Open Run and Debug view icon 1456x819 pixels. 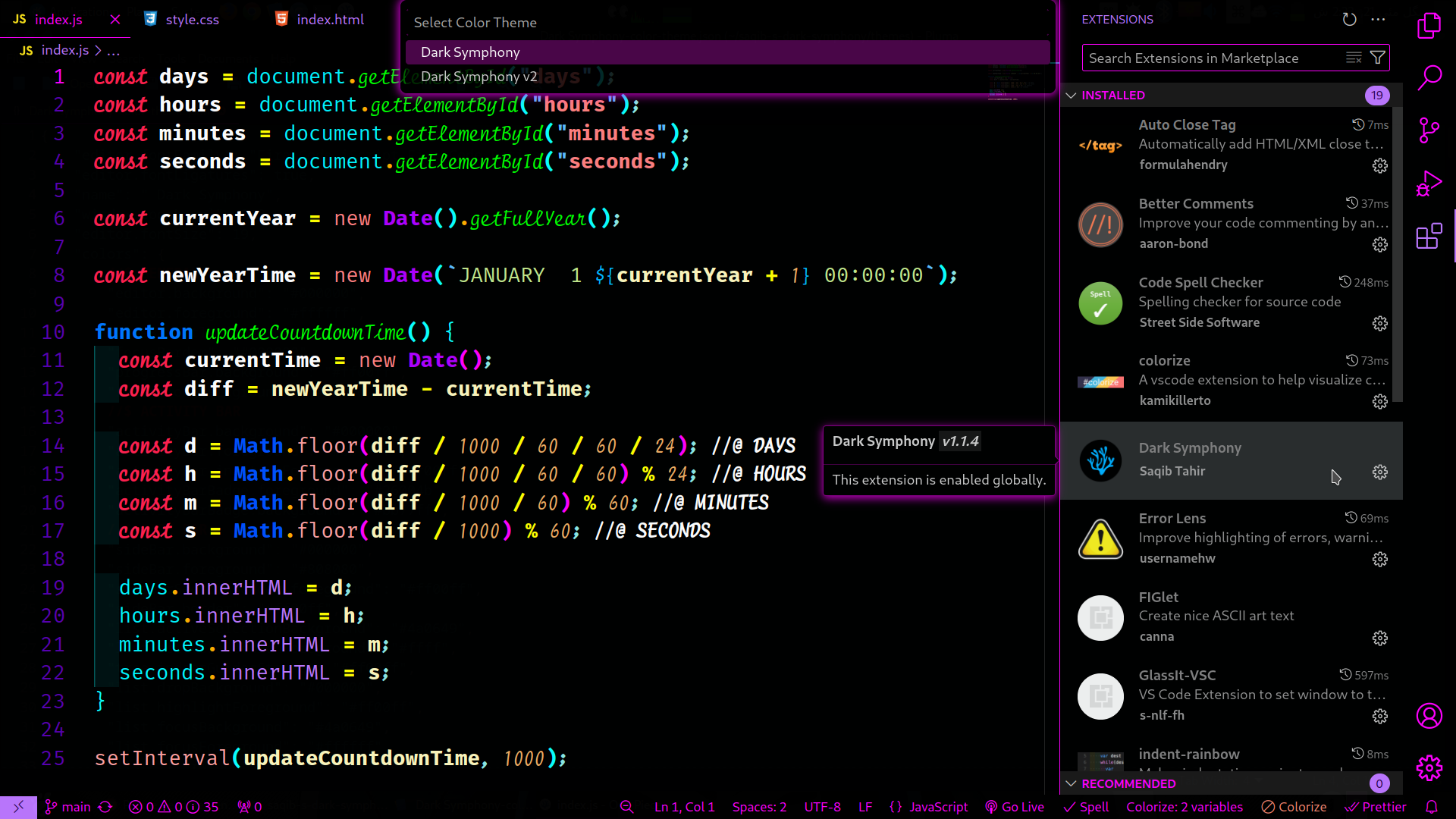point(1429,184)
